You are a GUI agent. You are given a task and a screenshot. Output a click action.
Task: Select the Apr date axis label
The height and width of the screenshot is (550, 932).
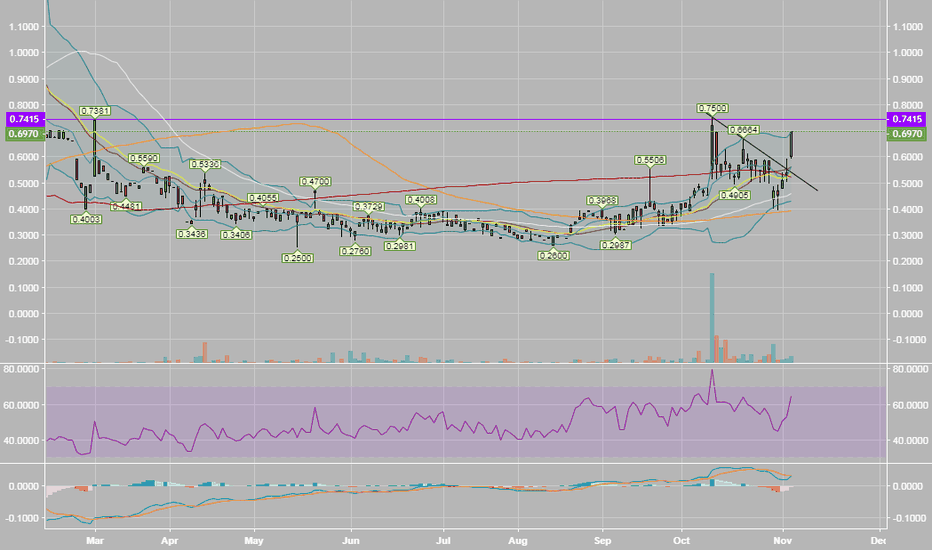(169, 540)
